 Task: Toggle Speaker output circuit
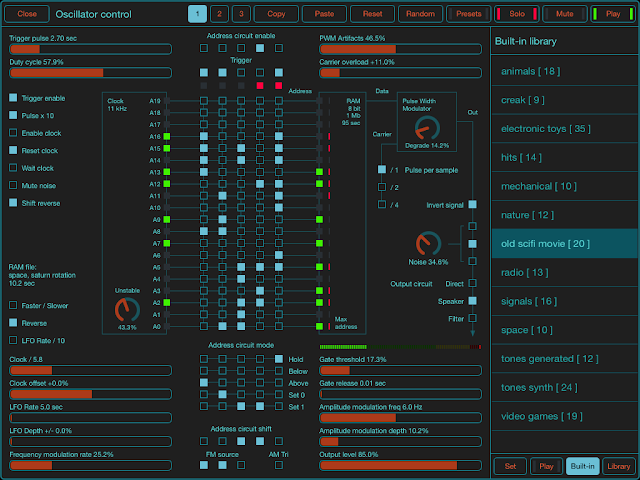(472, 301)
